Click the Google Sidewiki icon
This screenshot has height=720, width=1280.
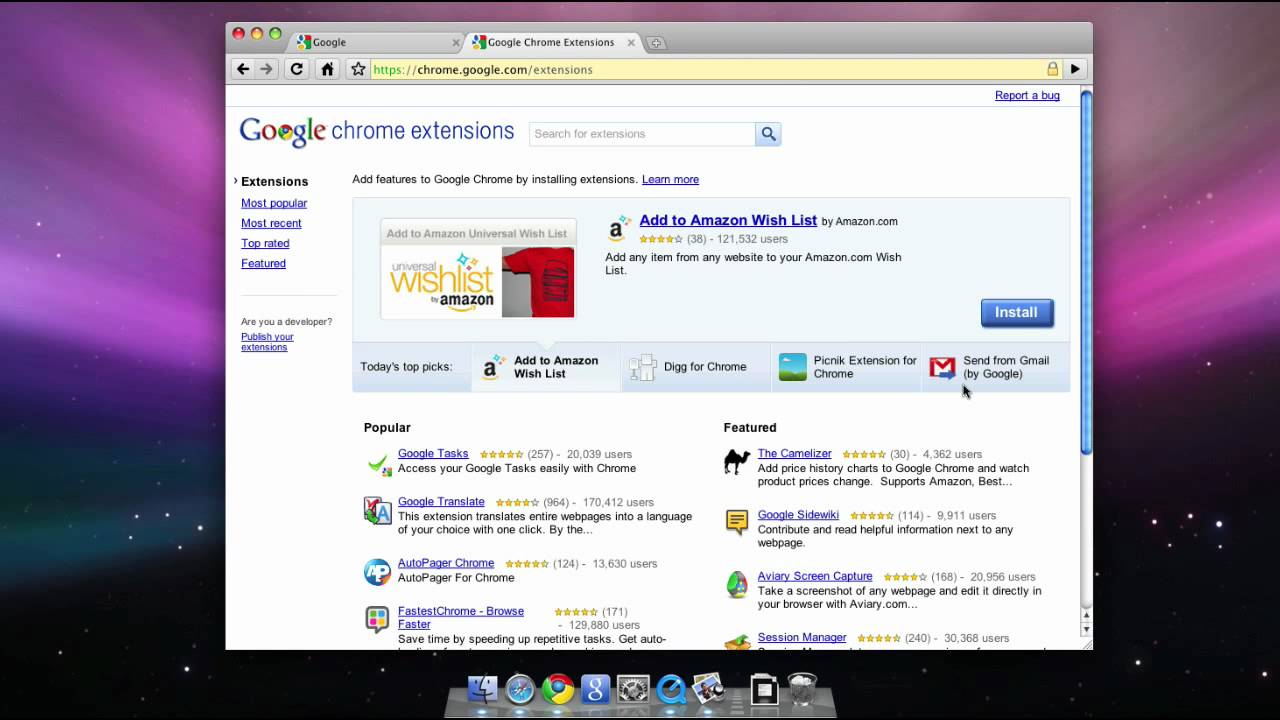click(x=737, y=522)
